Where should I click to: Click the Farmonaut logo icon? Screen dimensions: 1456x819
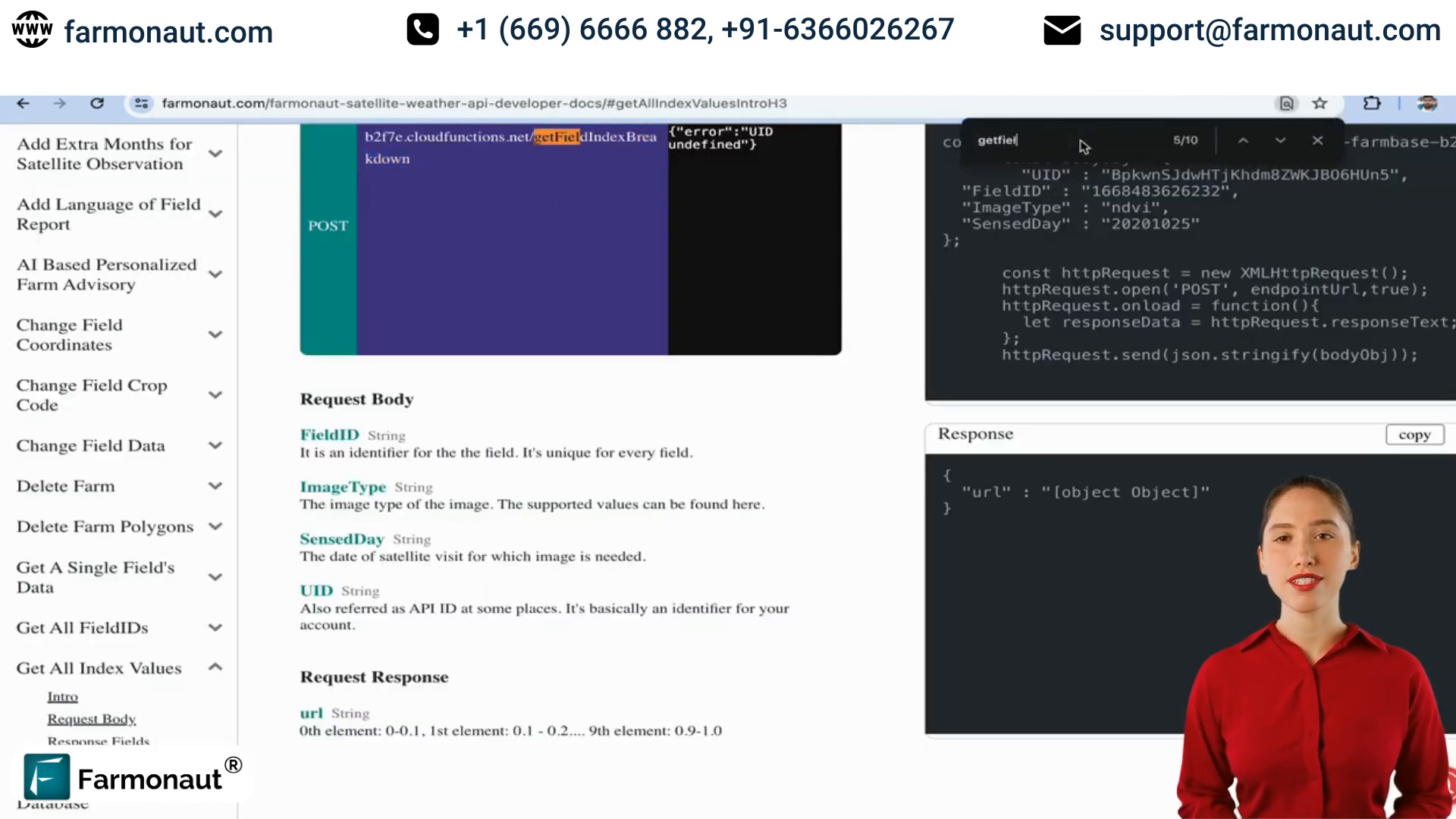(46, 777)
